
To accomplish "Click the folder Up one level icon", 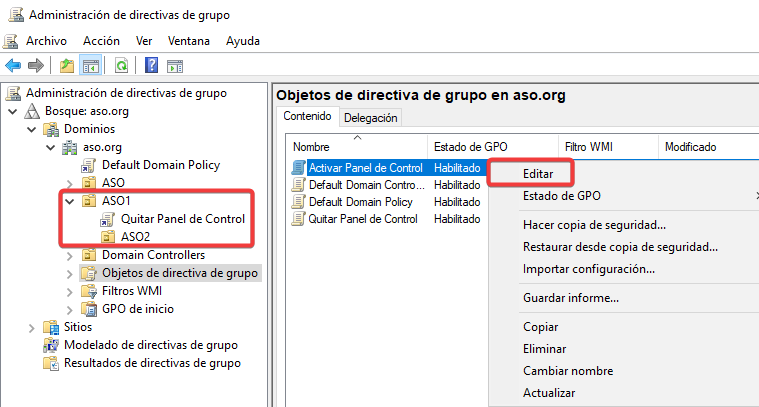I will pyautogui.click(x=67, y=66).
